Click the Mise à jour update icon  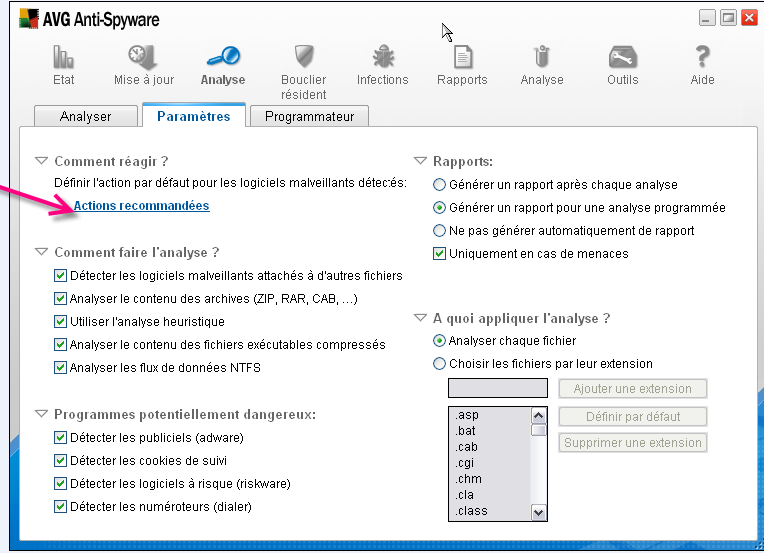[143, 58]
